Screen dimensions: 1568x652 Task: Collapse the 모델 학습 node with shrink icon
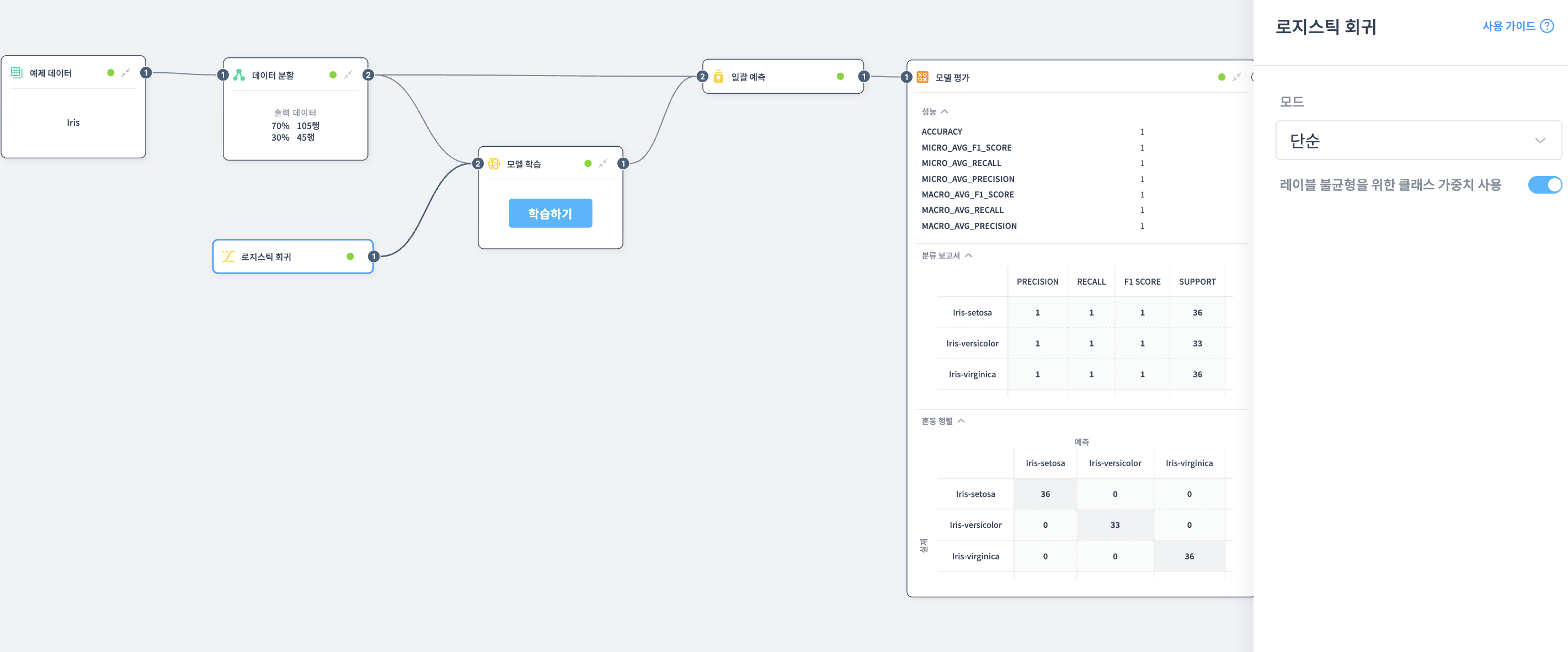pyautogui.click(x=602, y=164)
